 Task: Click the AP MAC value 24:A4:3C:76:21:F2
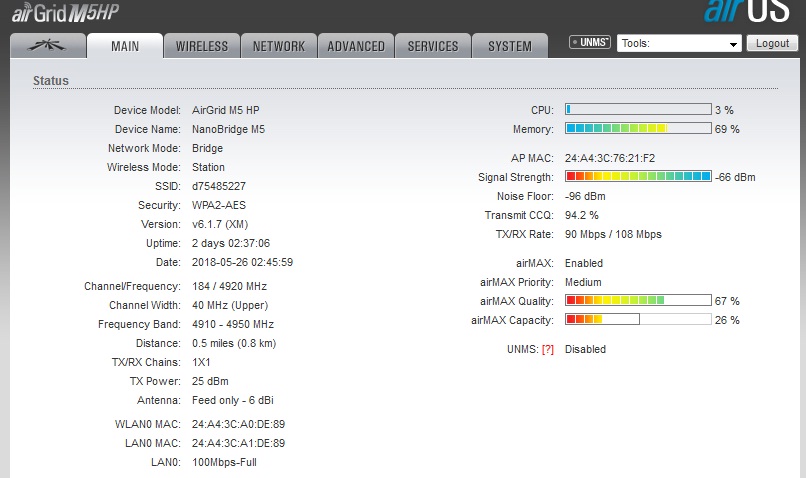tap(610, 158)
